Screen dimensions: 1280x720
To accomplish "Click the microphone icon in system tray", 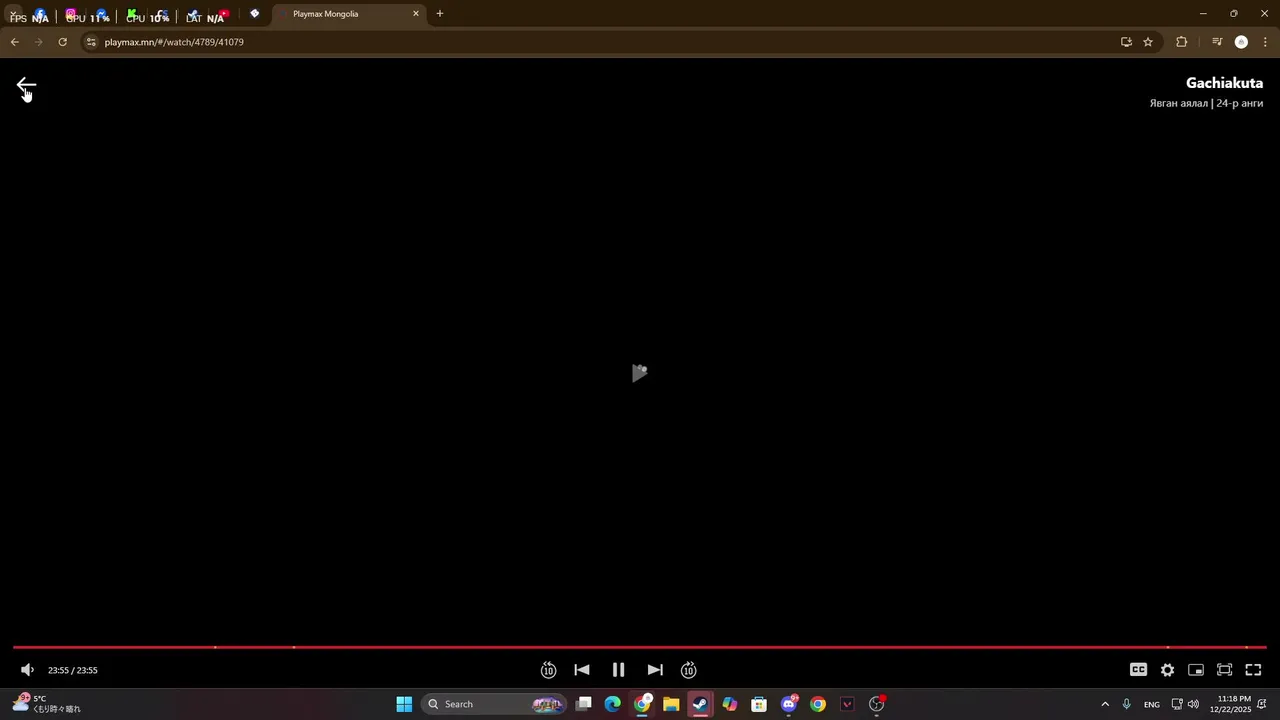I will (1127, 704).
